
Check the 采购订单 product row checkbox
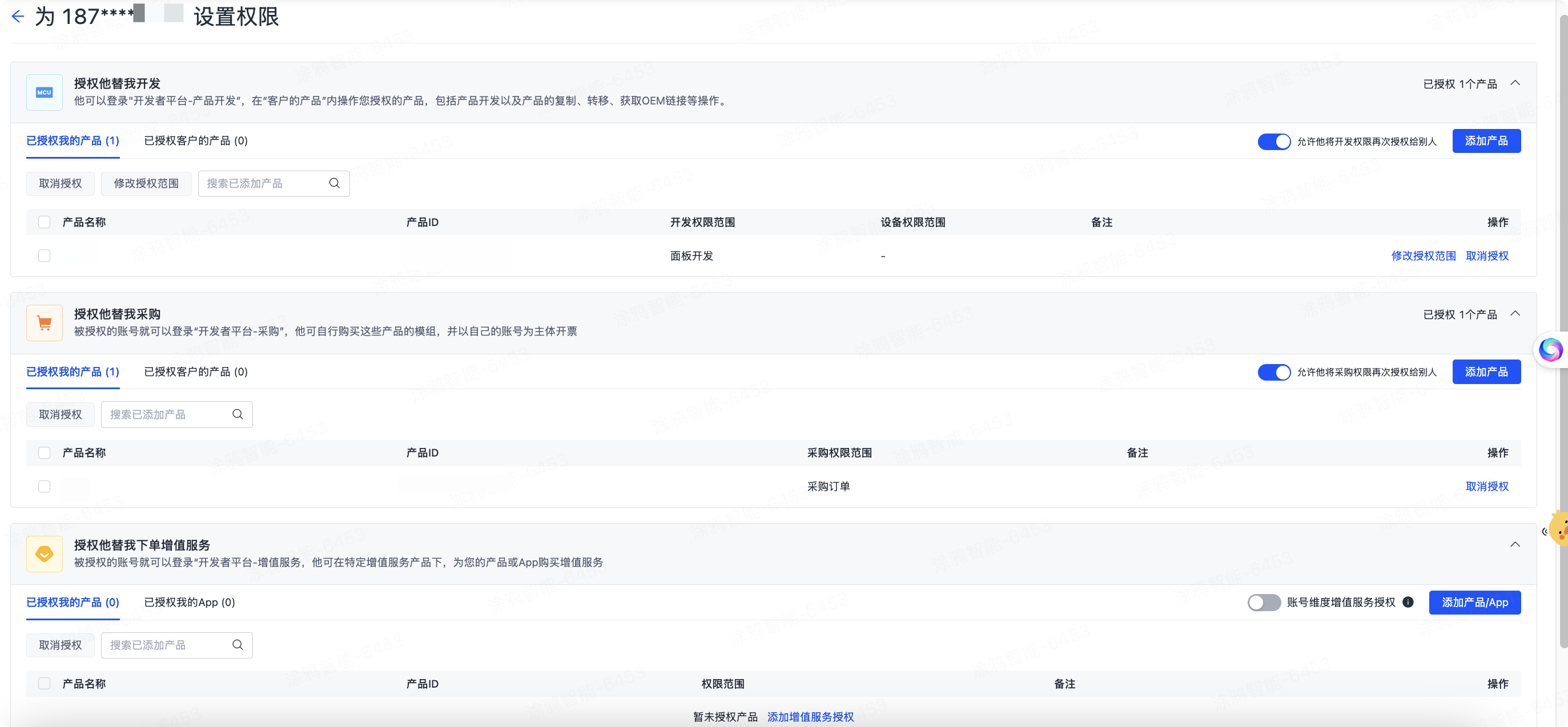(45, 486)
